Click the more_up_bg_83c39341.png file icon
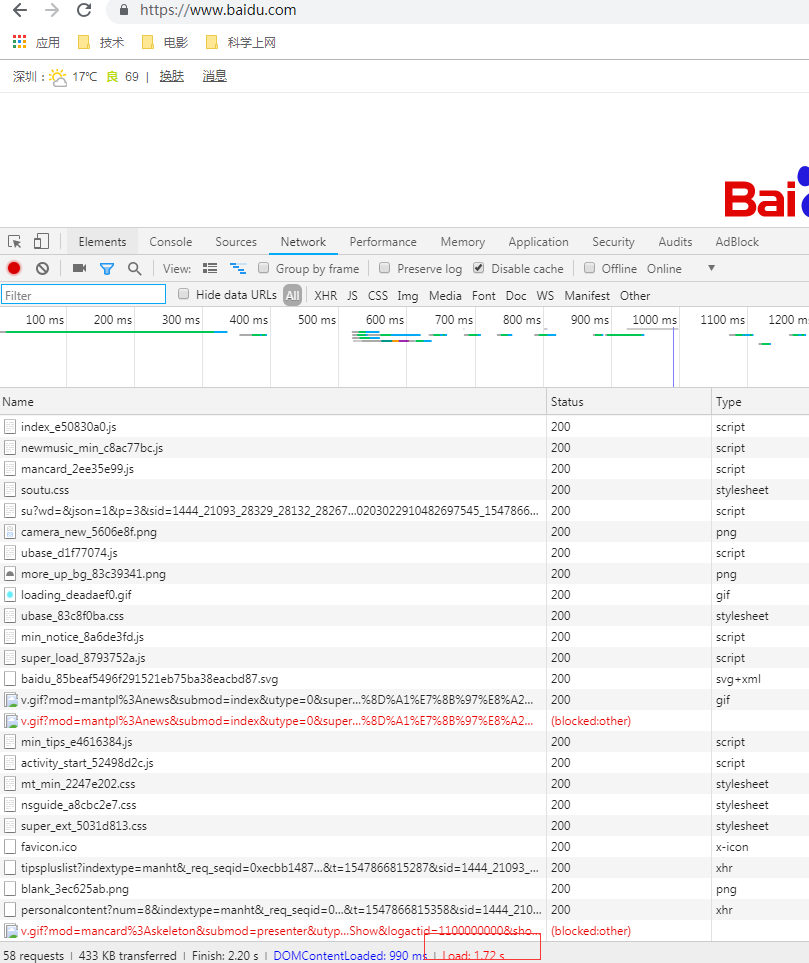The image size is (809, 963). click(10, 574)
